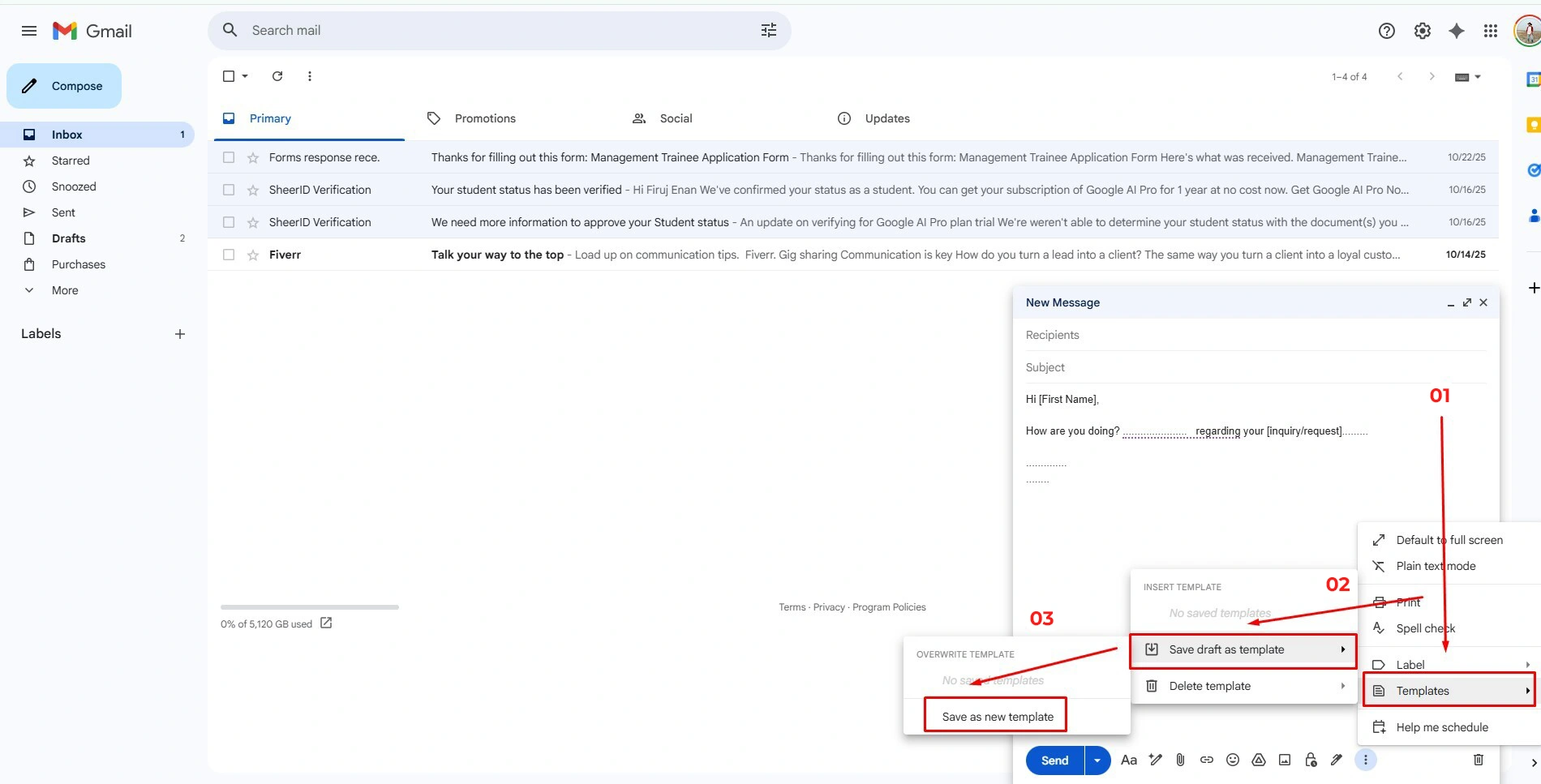Screen dimensions: 1541x784
Task: Open Google Drive file insert icon
Action: point(1259,760)
